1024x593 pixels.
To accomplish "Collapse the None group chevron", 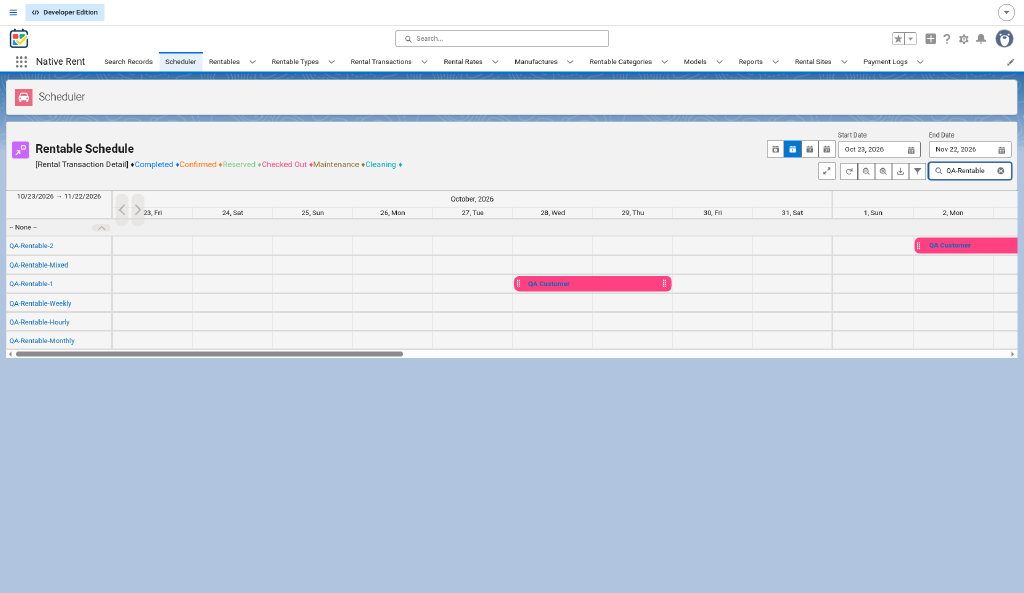I will 101,228.
